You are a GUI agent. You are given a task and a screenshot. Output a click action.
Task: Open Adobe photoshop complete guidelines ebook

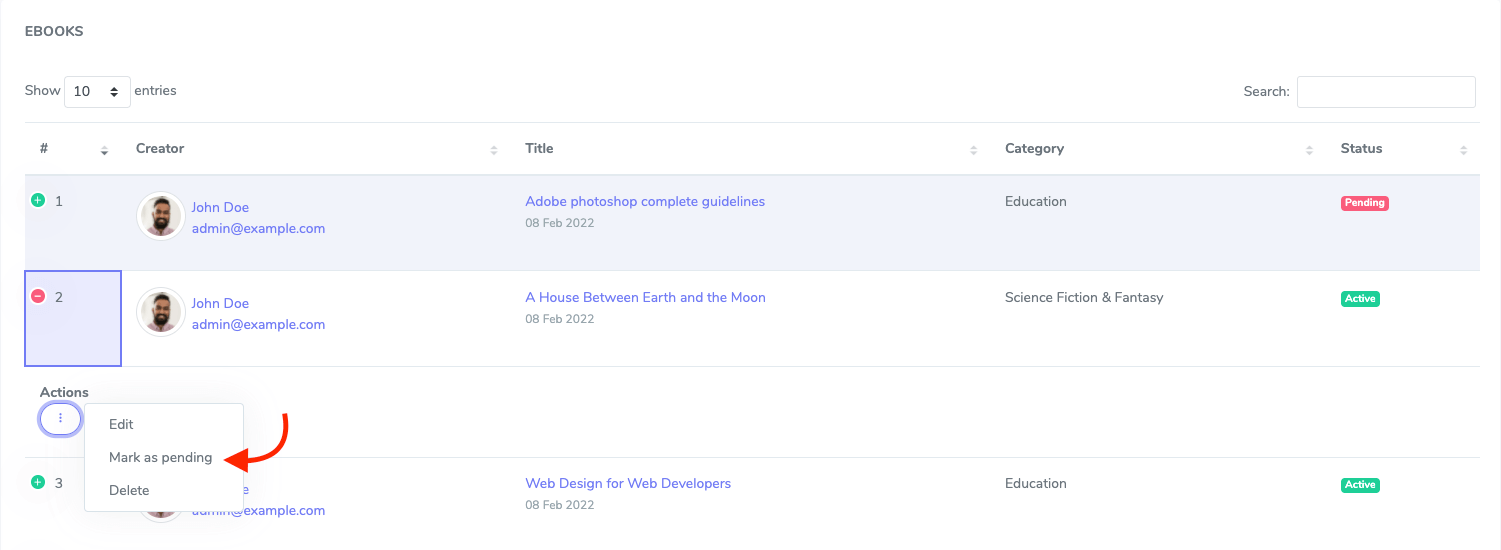645,201
